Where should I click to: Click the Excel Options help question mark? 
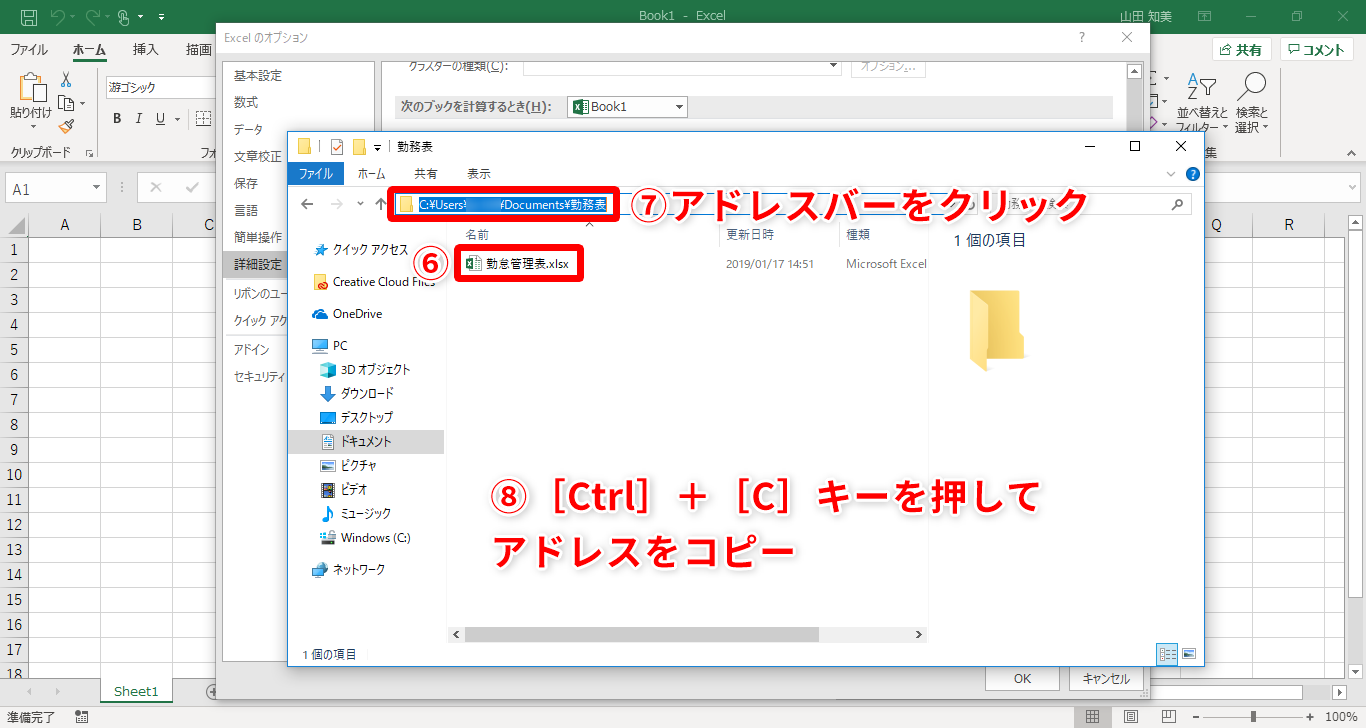(1081, 37)
